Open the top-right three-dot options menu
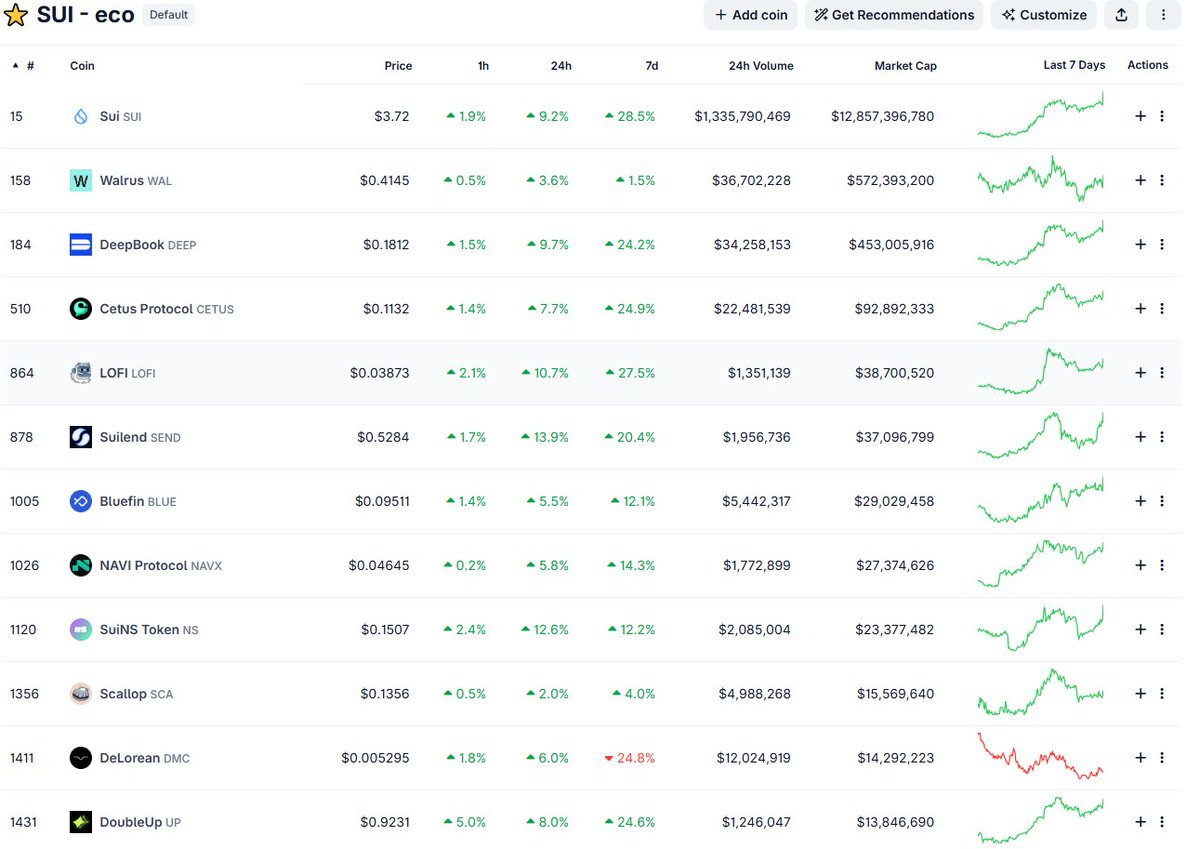 1163,15
